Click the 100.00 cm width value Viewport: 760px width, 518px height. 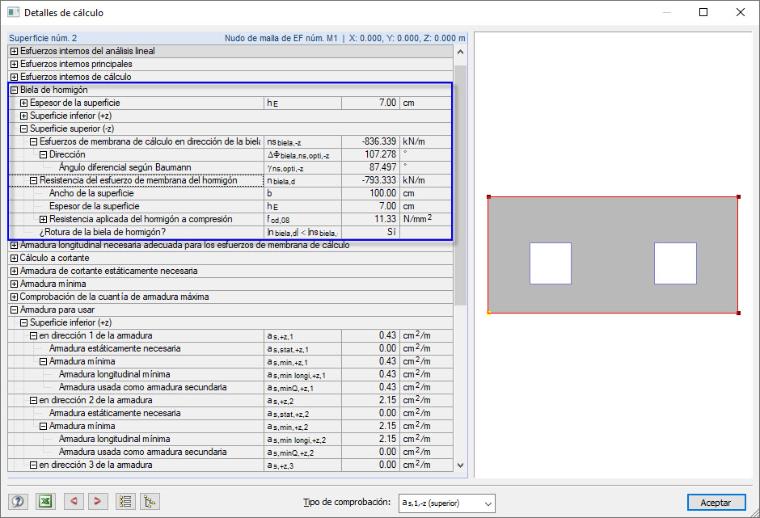tap(370, 193)
